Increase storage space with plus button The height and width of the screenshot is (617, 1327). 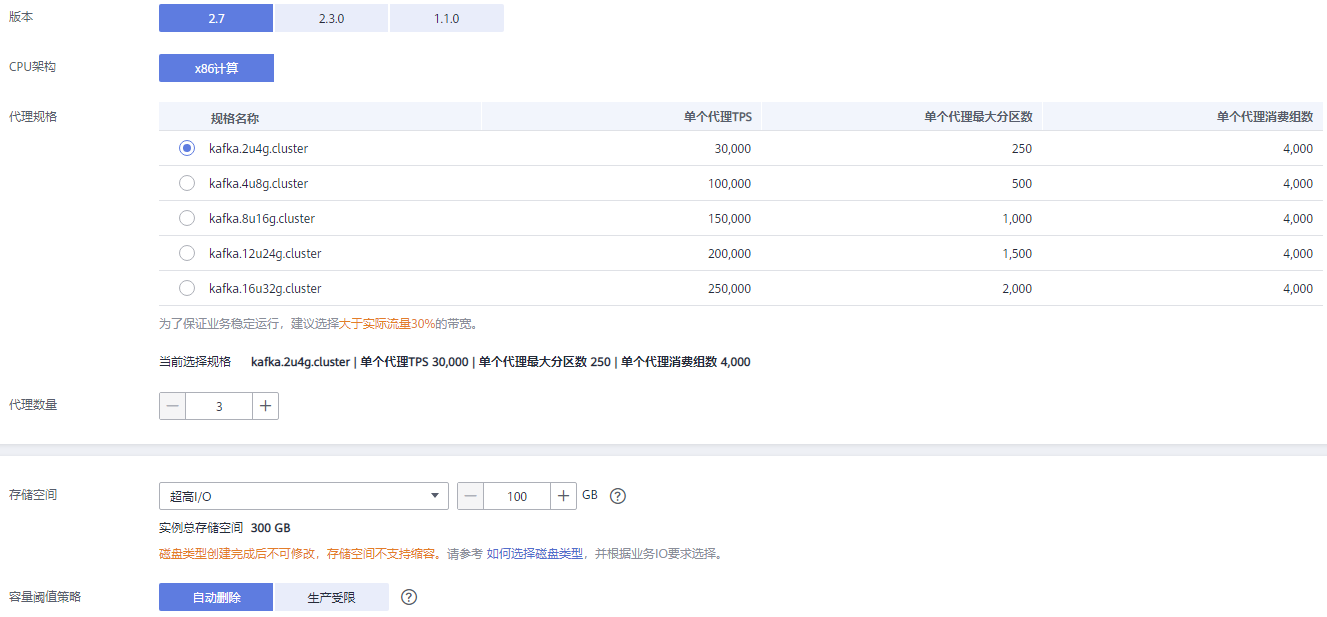click(x=563, y=496)
